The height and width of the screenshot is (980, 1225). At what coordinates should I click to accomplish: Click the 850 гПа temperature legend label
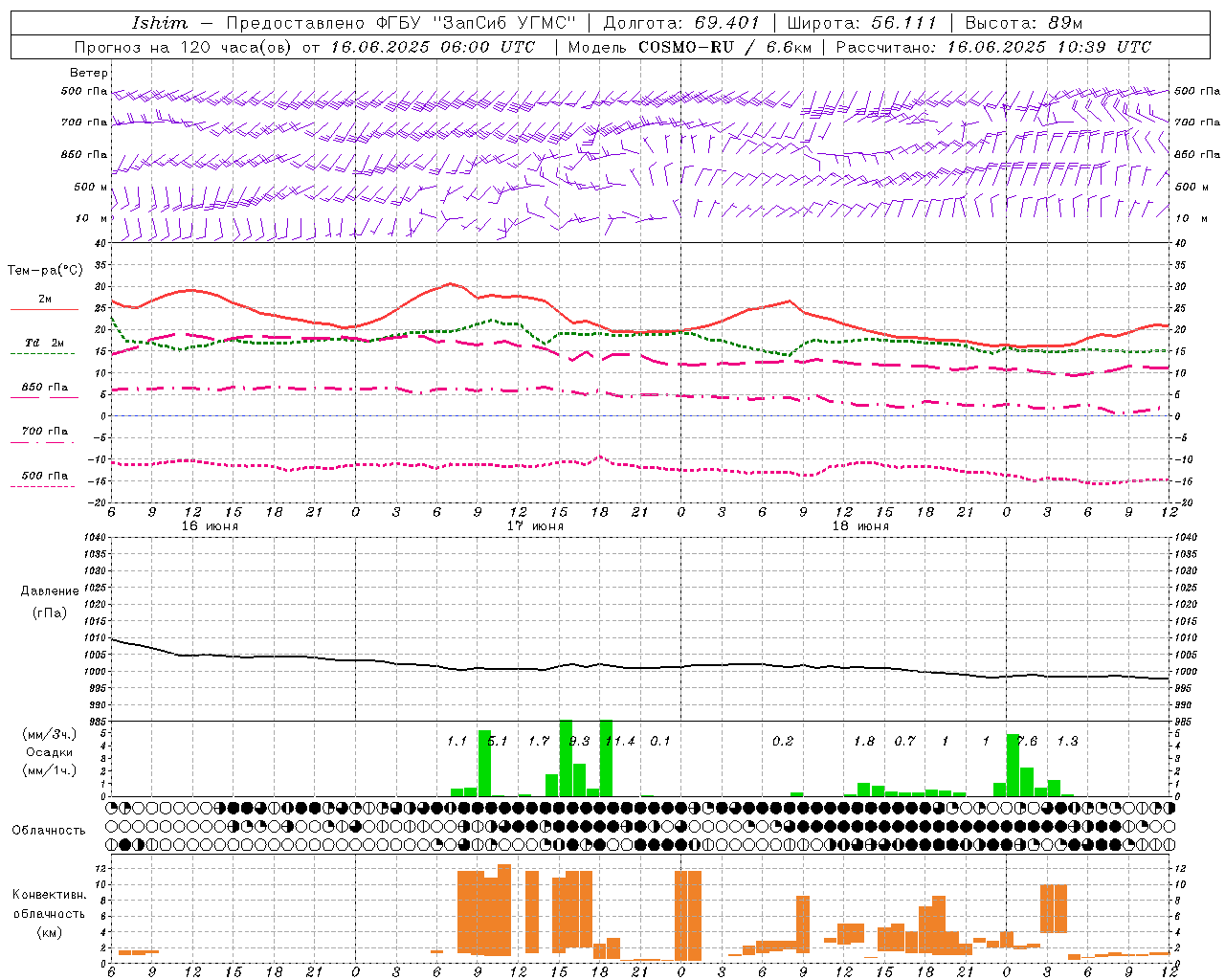pos(45,388)
